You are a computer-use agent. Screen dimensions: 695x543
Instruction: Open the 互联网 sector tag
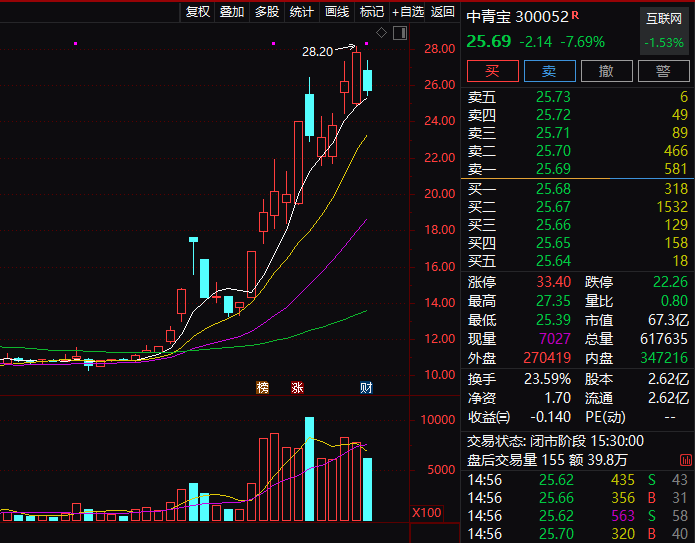[x=664, y=18]
